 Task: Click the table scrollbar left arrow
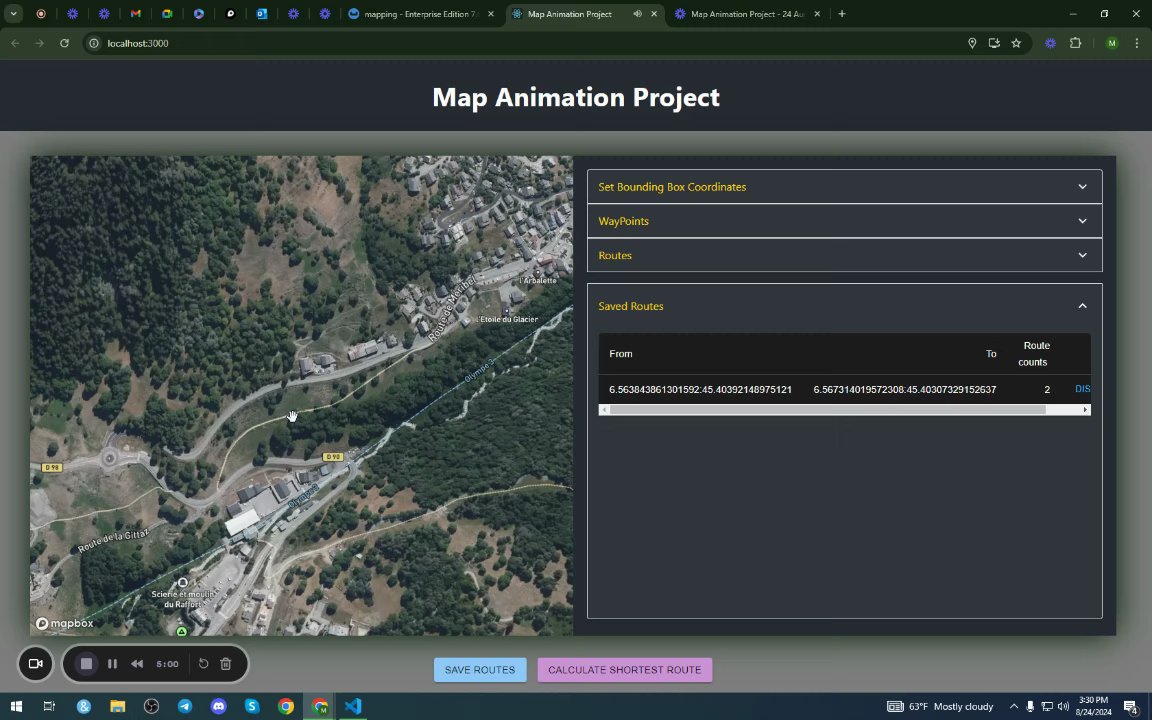click(x=604, y=410)
